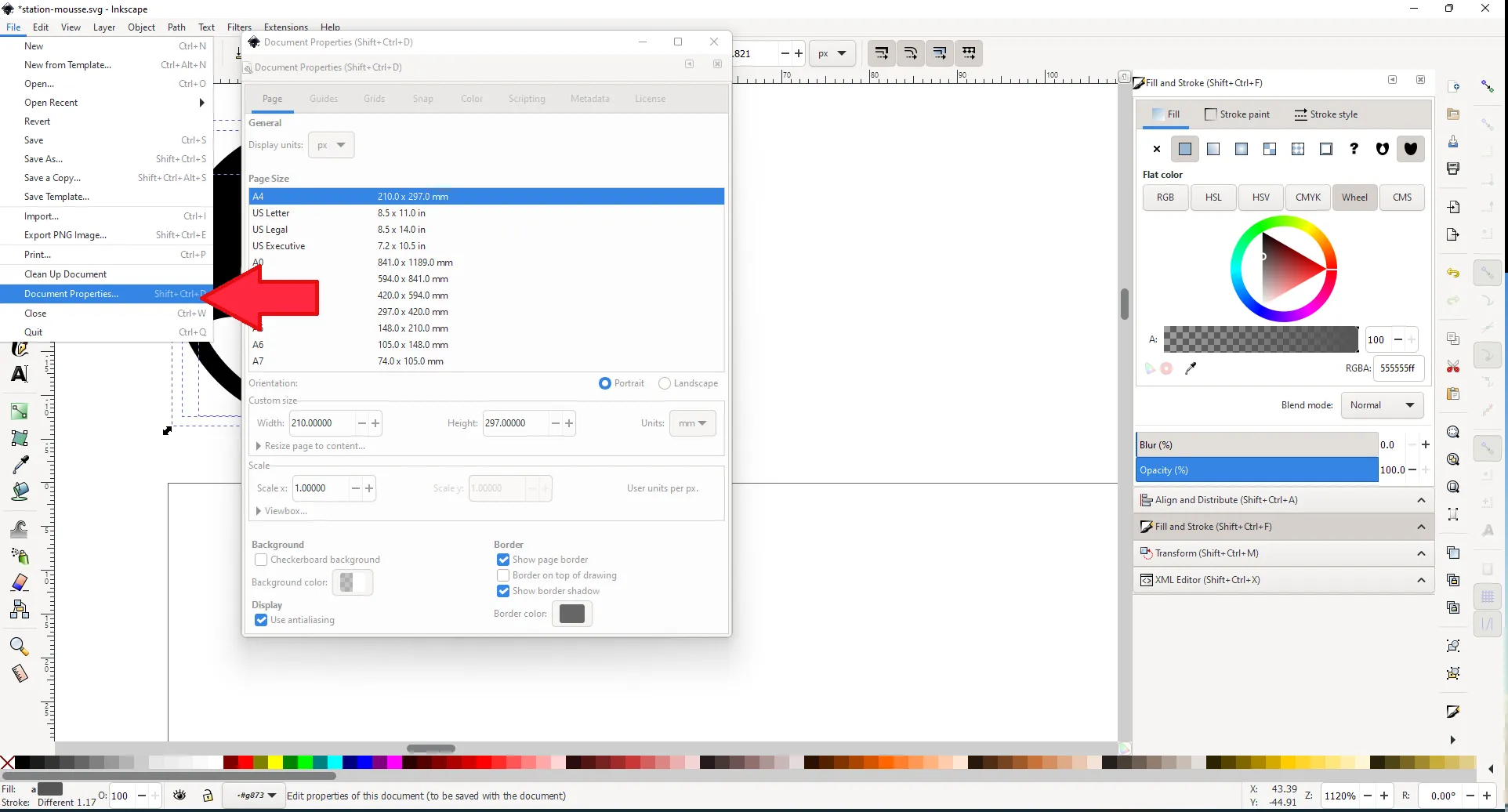The height and width of the screenshot is (812, 1508).
Task: Pick the Dropper color picker tool
Action: pos(20,465)
